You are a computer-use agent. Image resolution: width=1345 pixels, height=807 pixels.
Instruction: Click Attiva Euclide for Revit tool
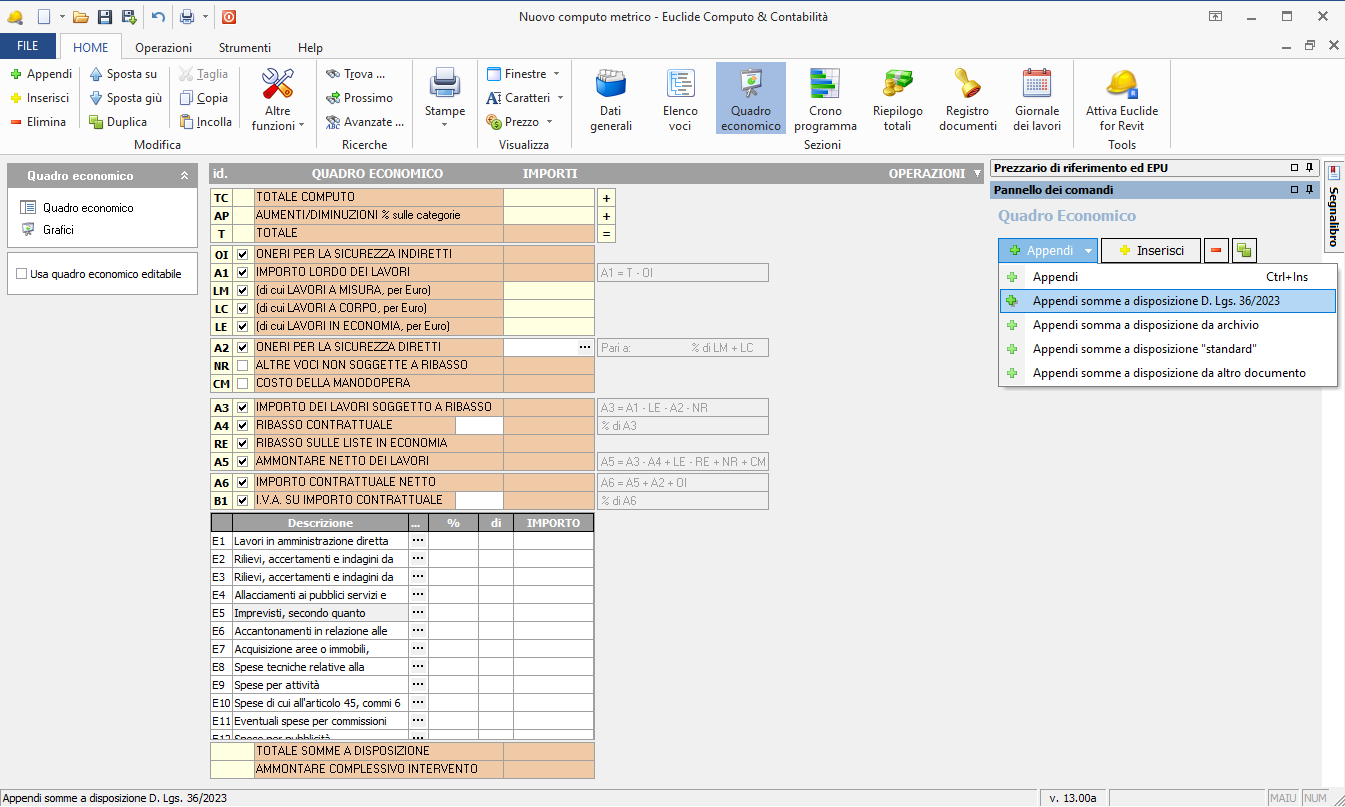coord(1121,100)
